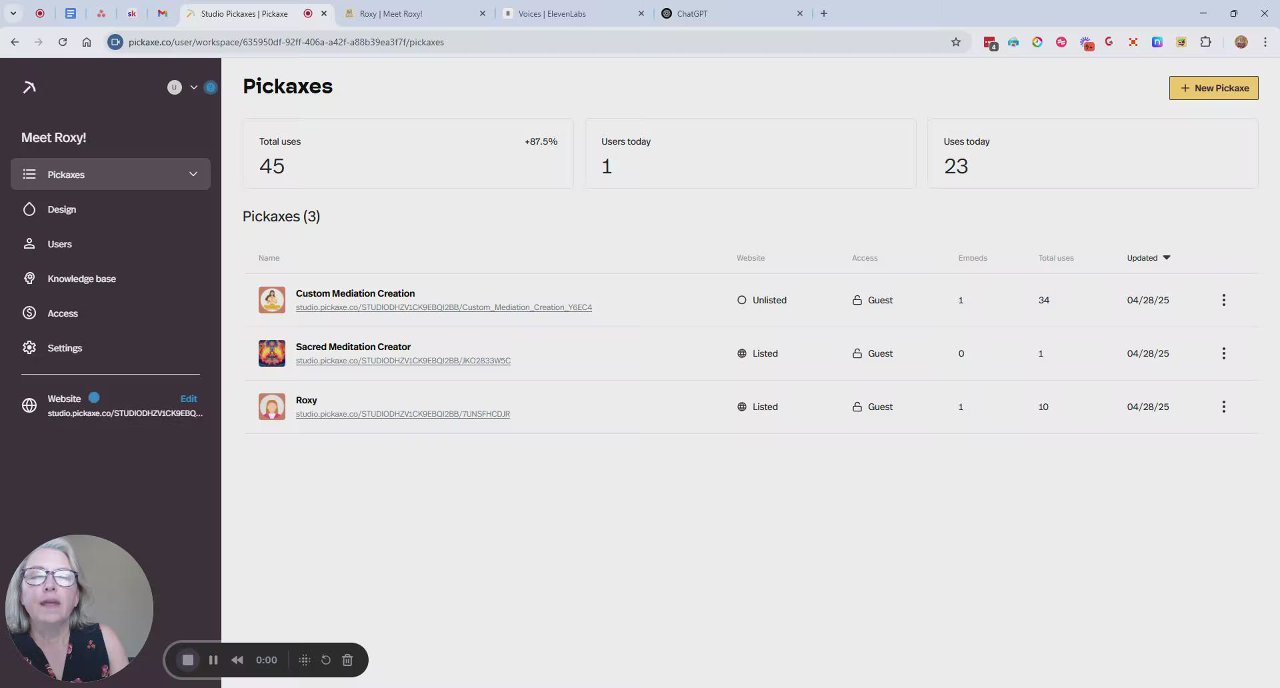Delete the recording with the trash icon

coord(347,660)
